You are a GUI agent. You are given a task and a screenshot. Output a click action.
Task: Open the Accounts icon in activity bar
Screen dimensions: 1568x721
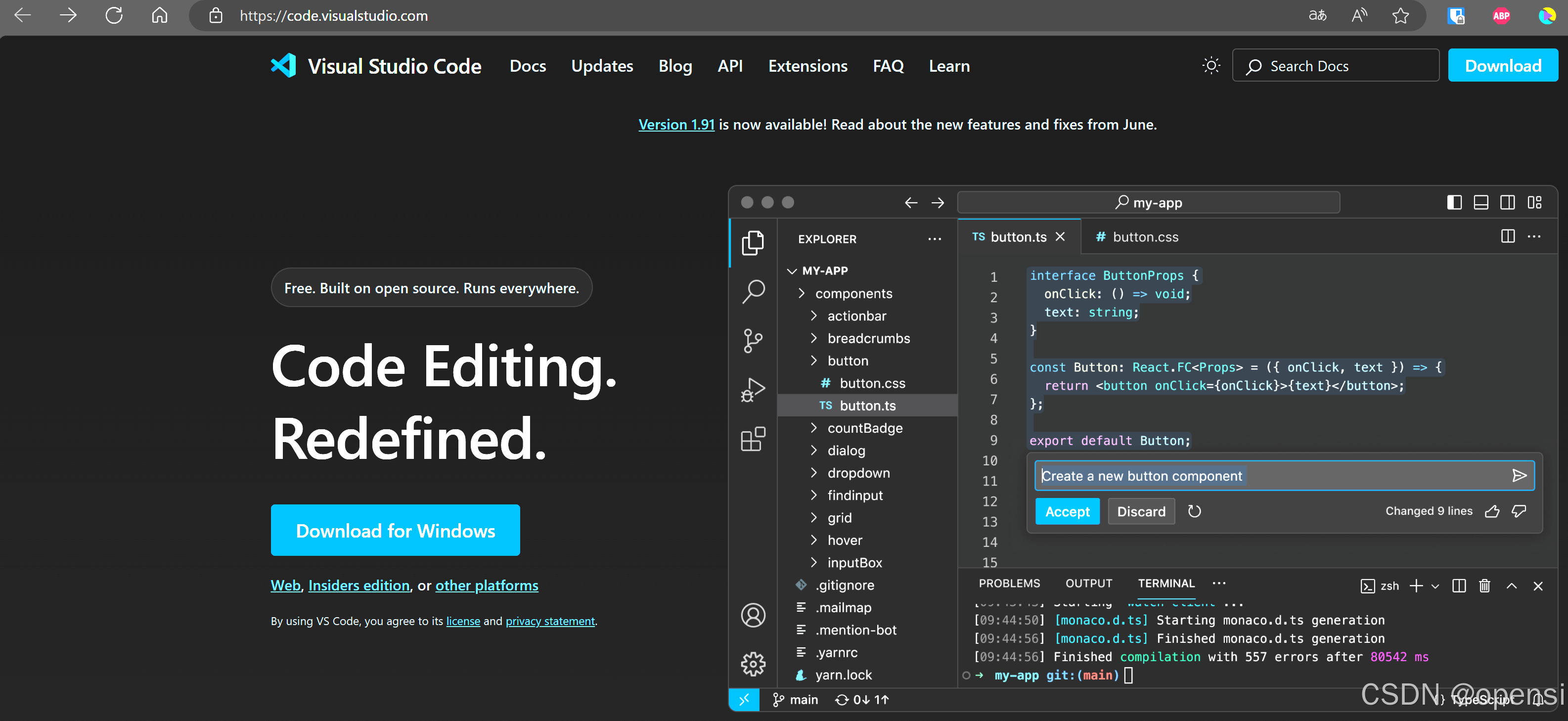(753, 615)
